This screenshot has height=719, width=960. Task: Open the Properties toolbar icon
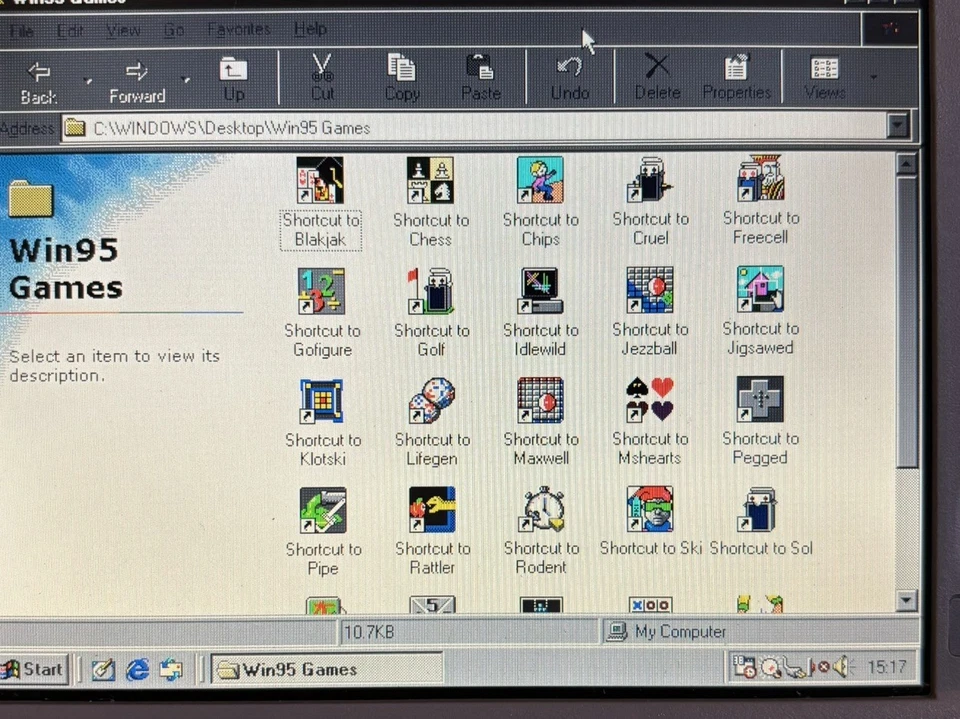coord(736,75)
